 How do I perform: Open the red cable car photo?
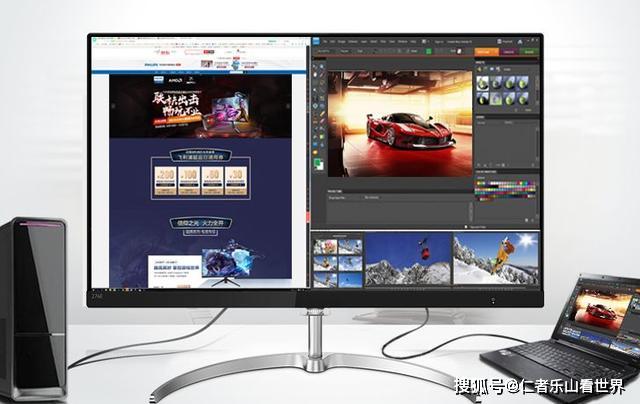coord(408,259)
